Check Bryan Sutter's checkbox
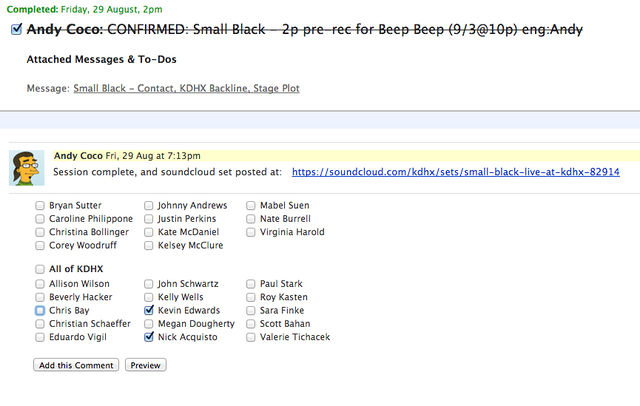640x406 pixels. point(39,206)
